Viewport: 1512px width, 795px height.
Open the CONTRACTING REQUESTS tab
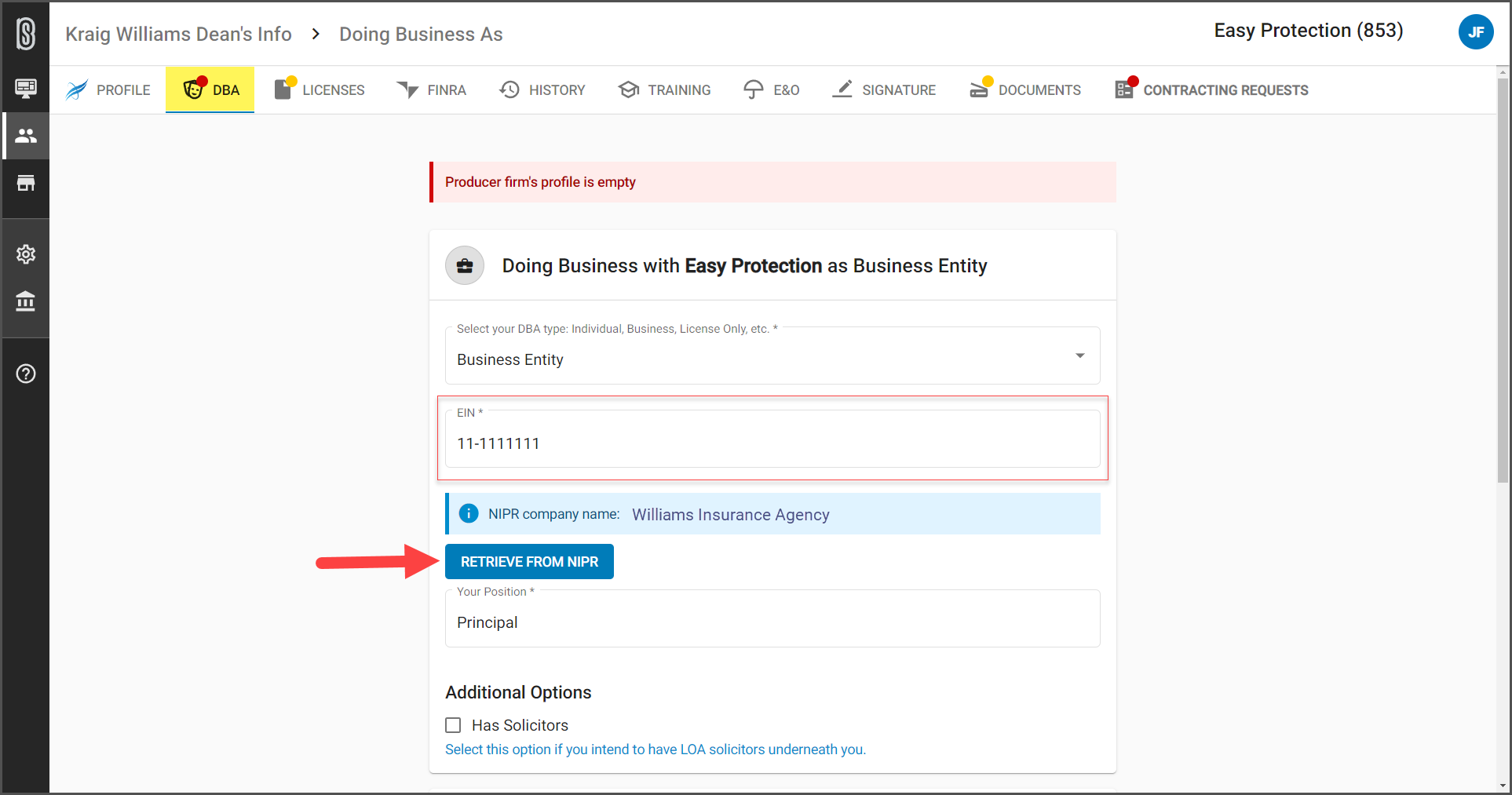click(x=1211, y=89)
